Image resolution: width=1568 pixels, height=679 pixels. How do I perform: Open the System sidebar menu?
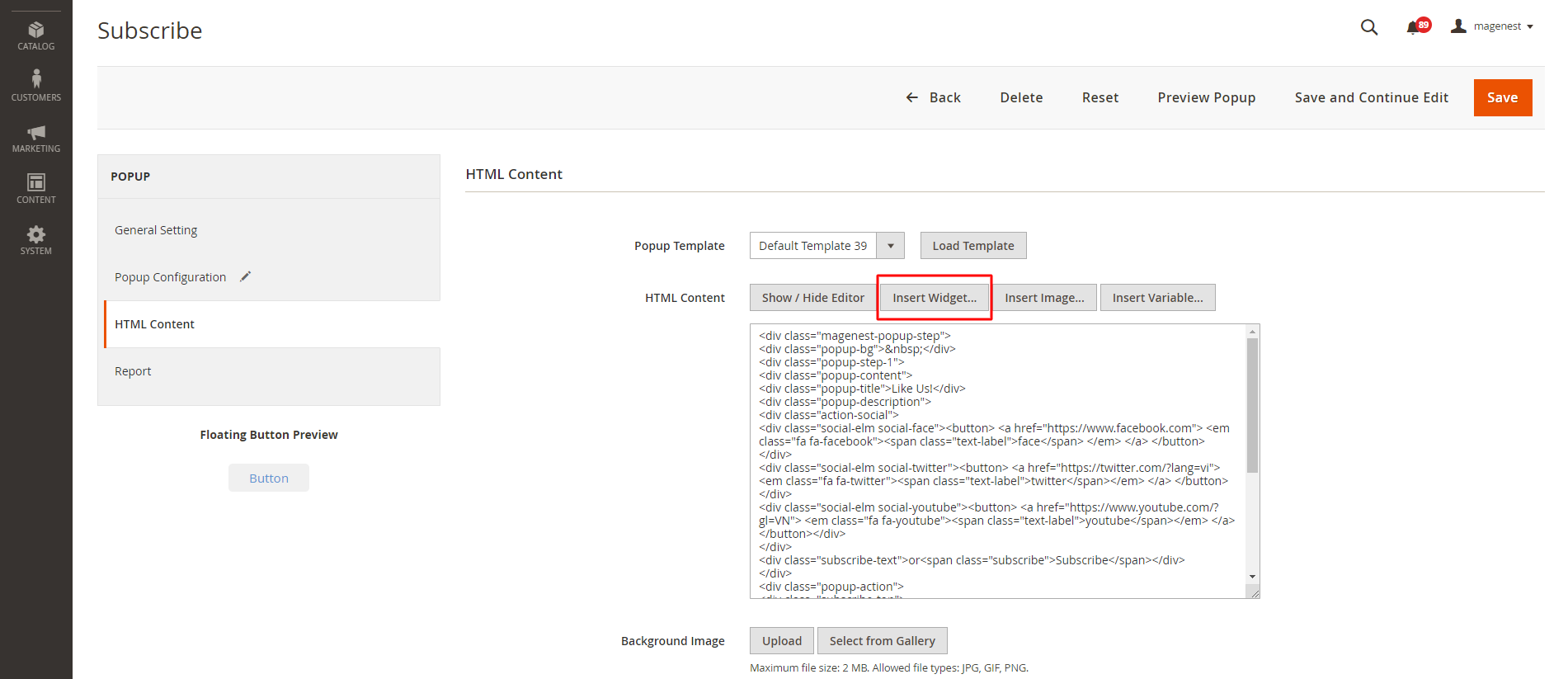pos(36,239)
